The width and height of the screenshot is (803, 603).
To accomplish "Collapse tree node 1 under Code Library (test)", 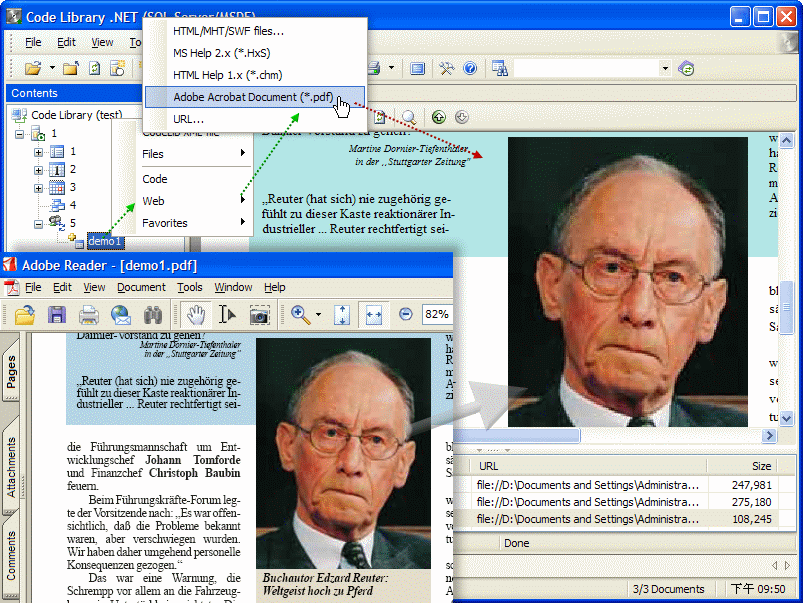I will coord(19,134).
